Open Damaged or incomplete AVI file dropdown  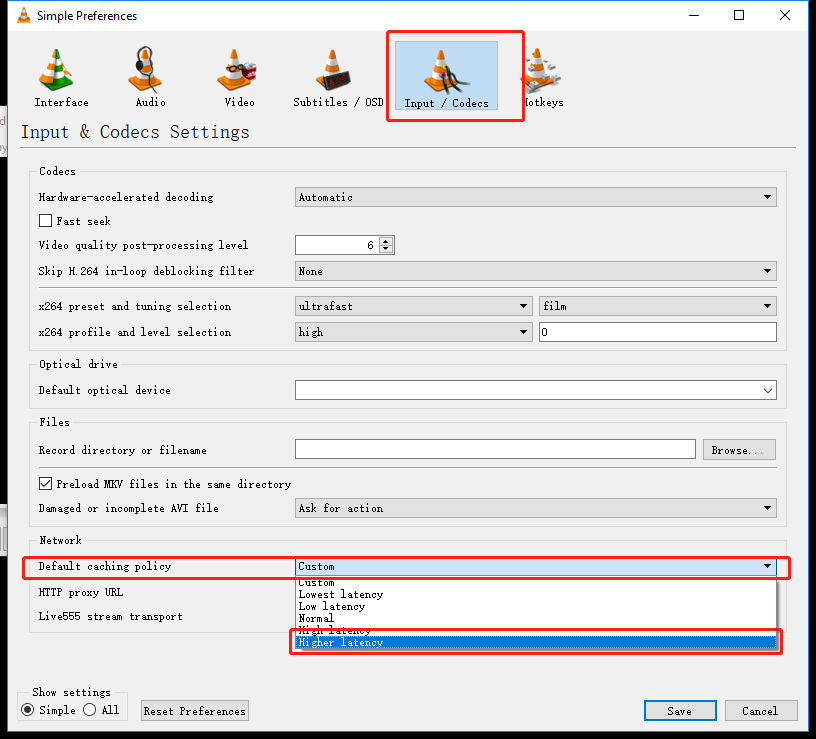pos(536,508)
